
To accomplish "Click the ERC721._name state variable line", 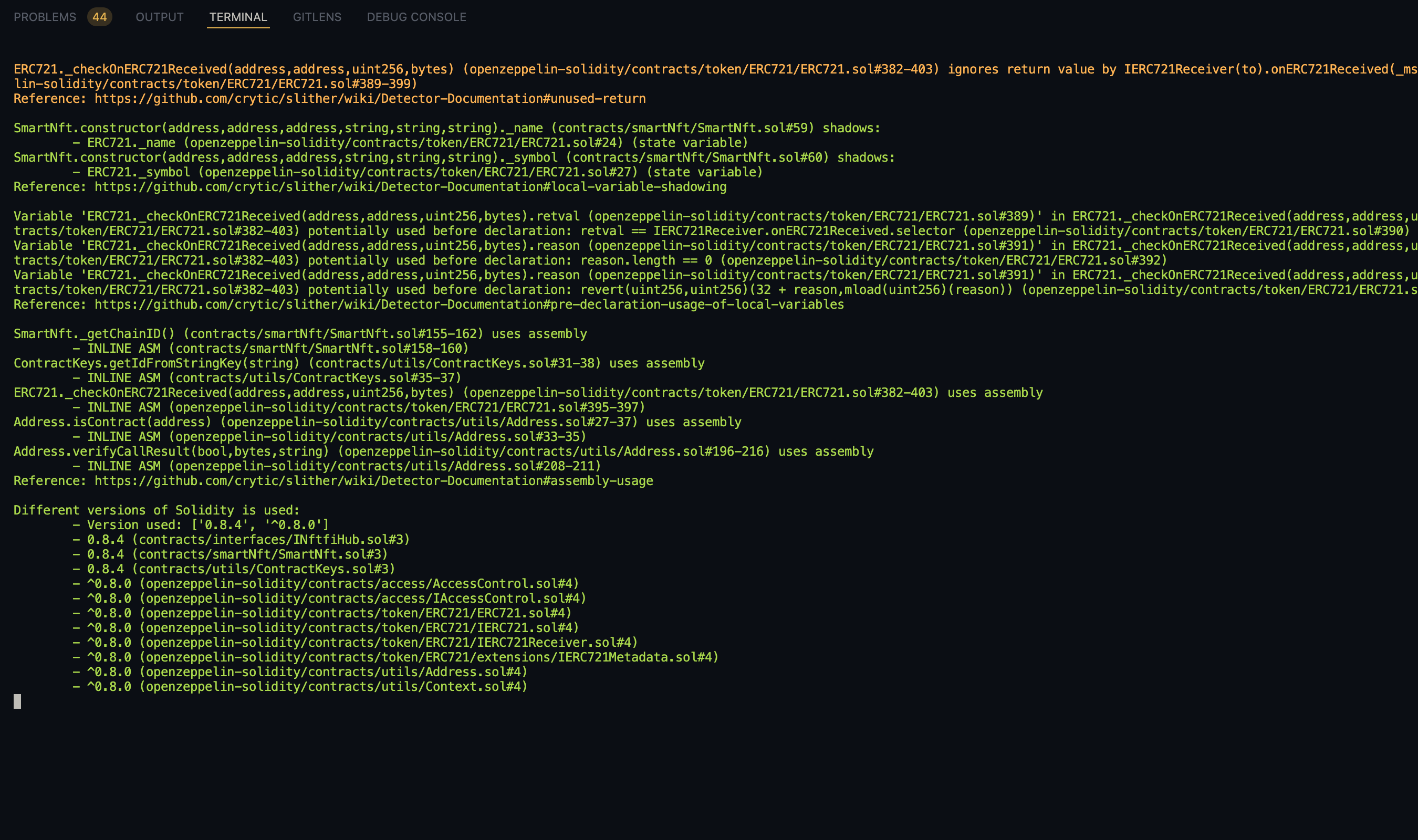I will coord(410,143).
